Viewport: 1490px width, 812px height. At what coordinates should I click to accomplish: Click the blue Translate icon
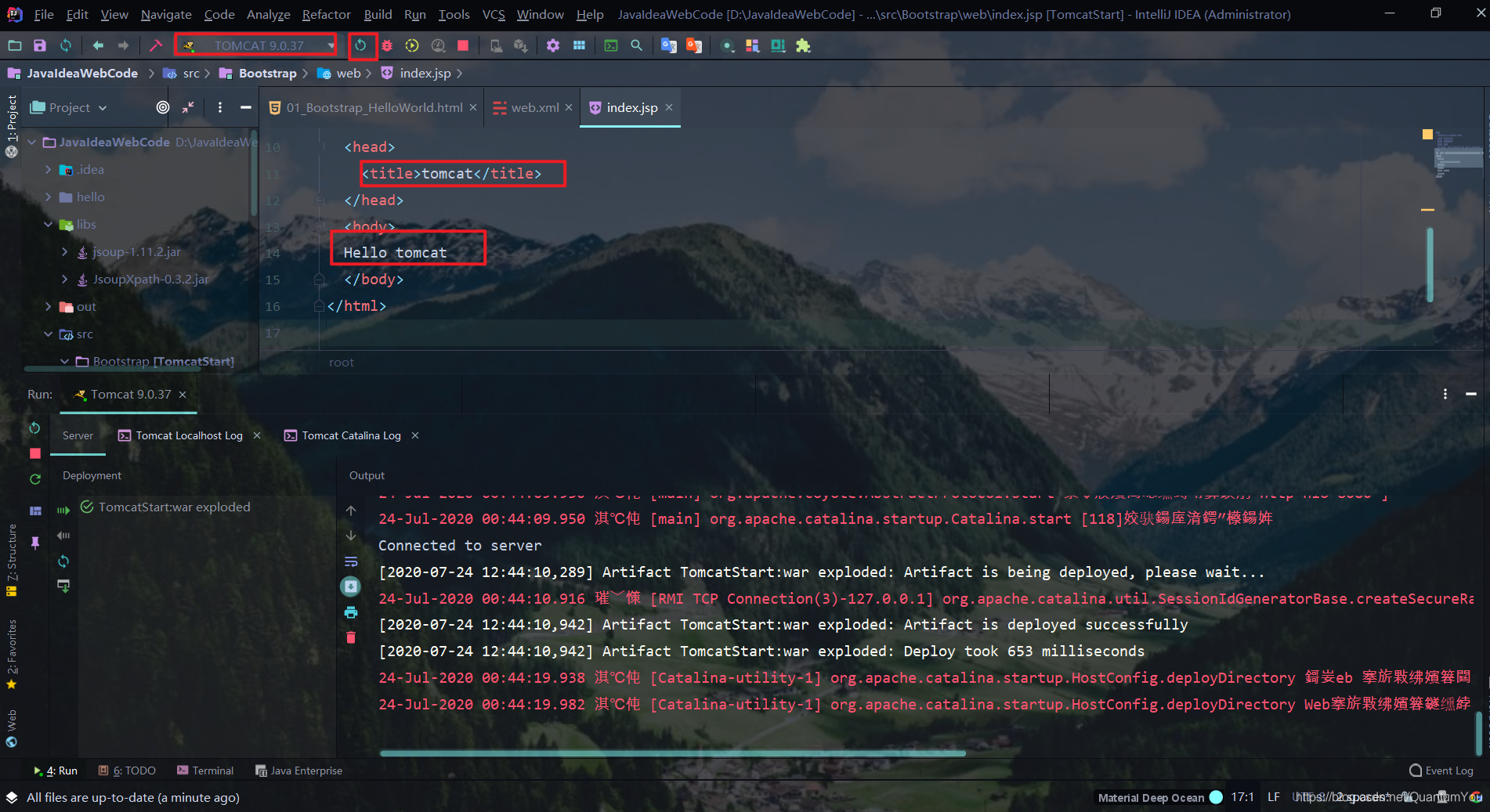click(x=668, y=45)
